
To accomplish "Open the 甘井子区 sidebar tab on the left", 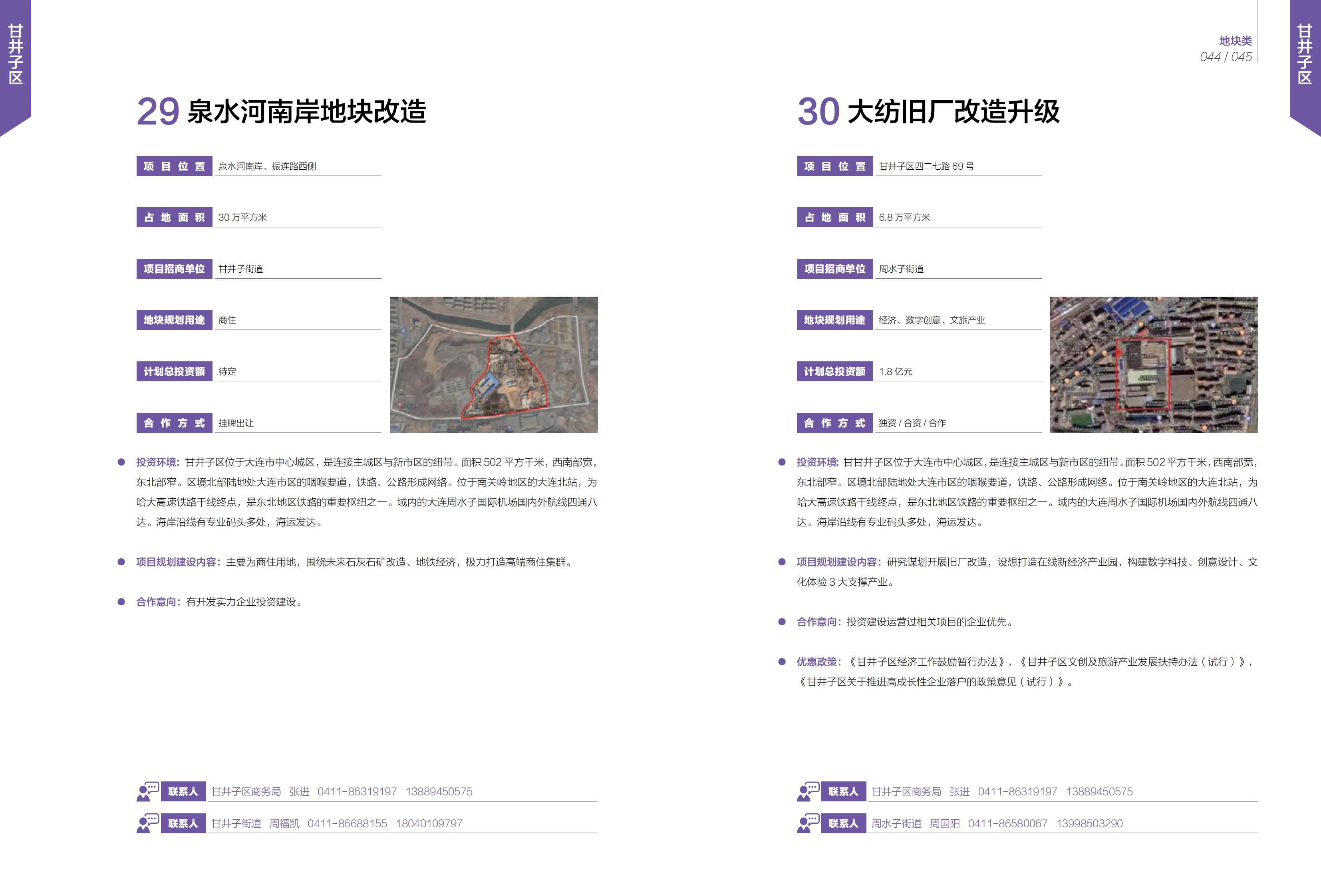I will [15, 51].
